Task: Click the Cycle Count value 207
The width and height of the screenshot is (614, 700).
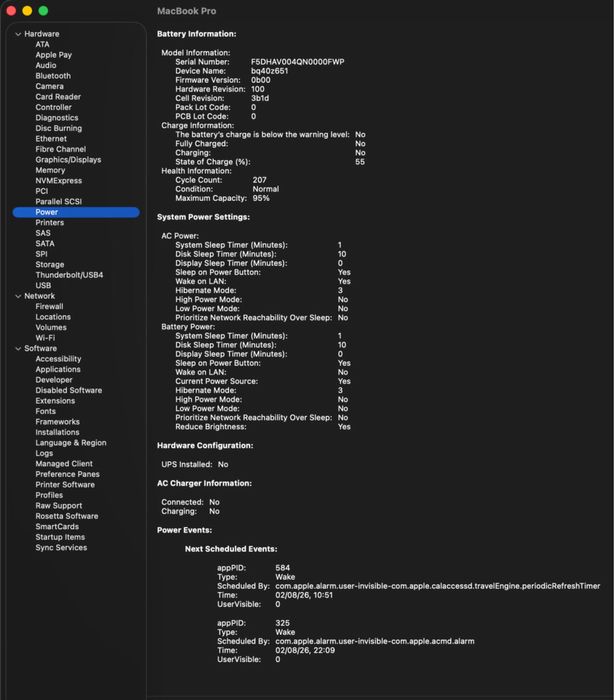Action: (x=259, y=180)
